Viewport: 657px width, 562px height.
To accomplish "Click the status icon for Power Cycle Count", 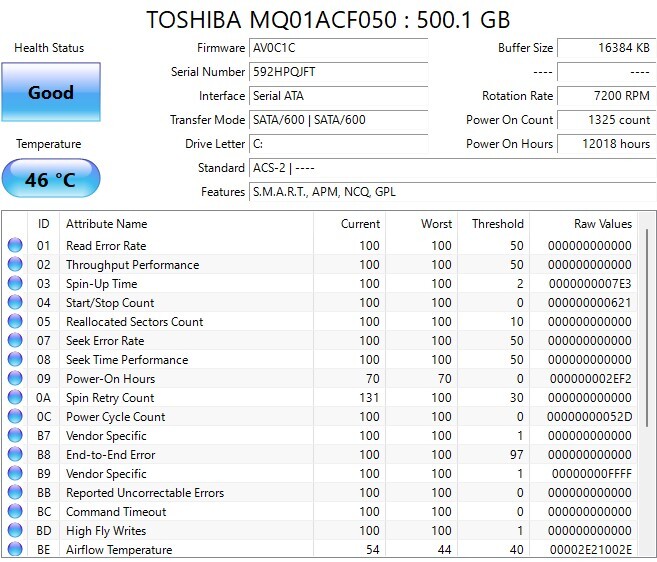I will pos(15,416).
